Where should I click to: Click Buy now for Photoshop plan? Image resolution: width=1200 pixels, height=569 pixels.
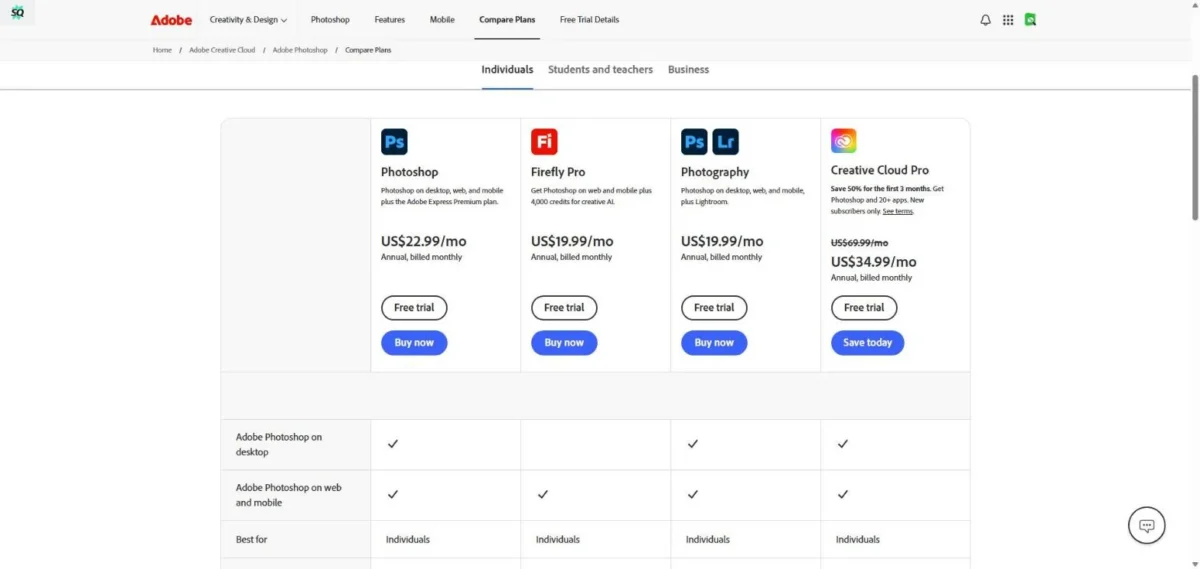[x=414, y=343]
